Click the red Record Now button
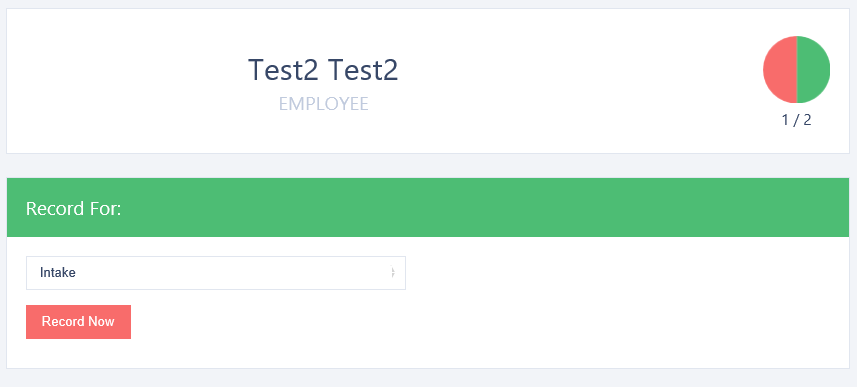 pyautogui.click(x=78, y=322)
